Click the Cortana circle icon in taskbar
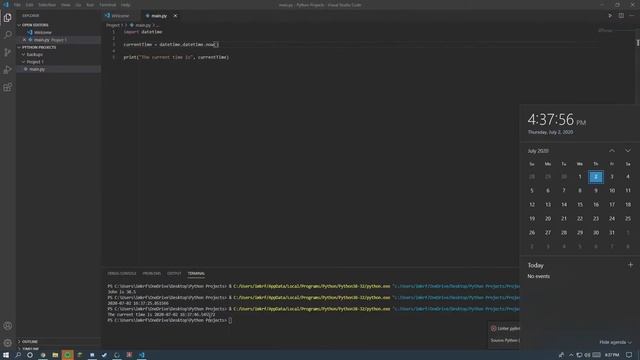Screen dimensions: 640x360 (30, 355)
